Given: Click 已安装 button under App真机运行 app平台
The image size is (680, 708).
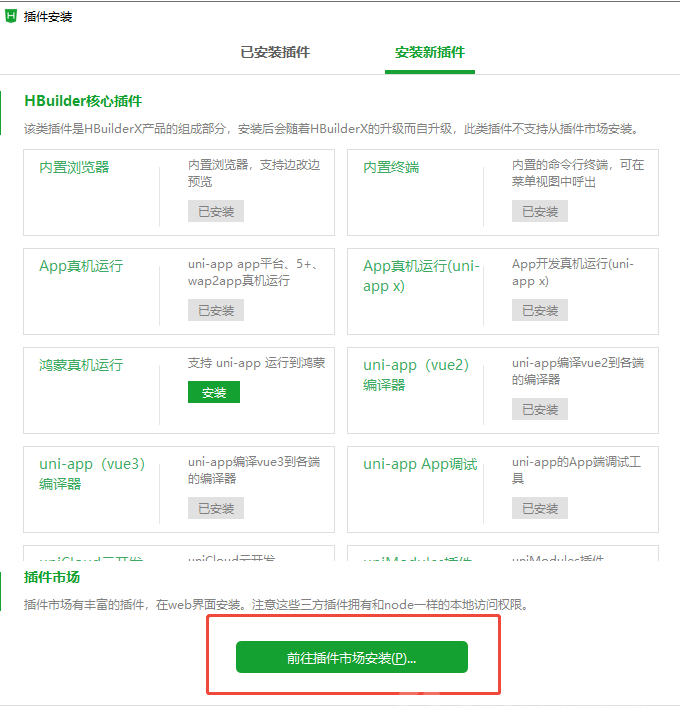Looking at the screenshot, I should click(216, 310).
